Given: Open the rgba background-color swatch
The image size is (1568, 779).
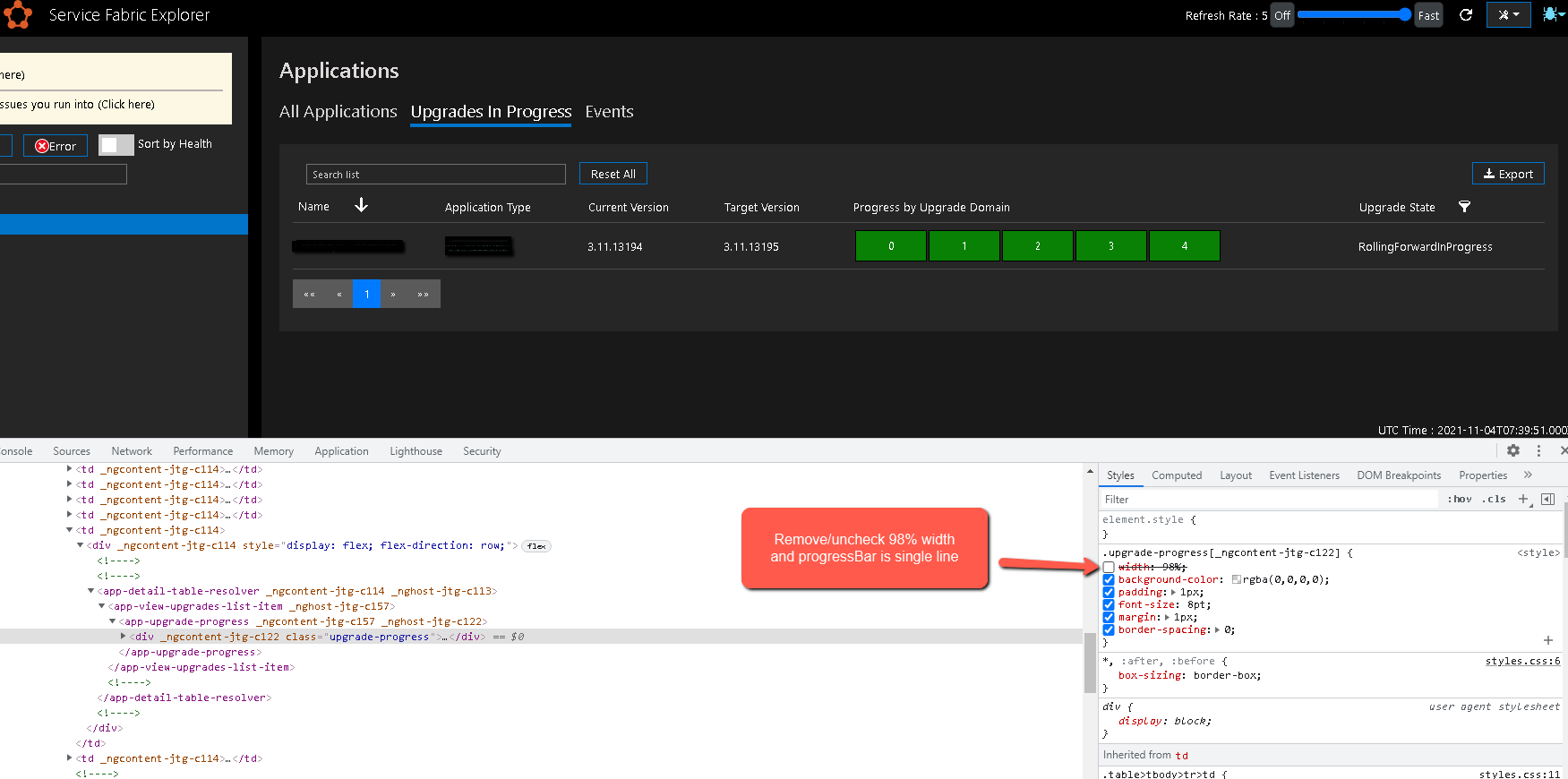Looking at the screenshot, I should click(1237, 579).
